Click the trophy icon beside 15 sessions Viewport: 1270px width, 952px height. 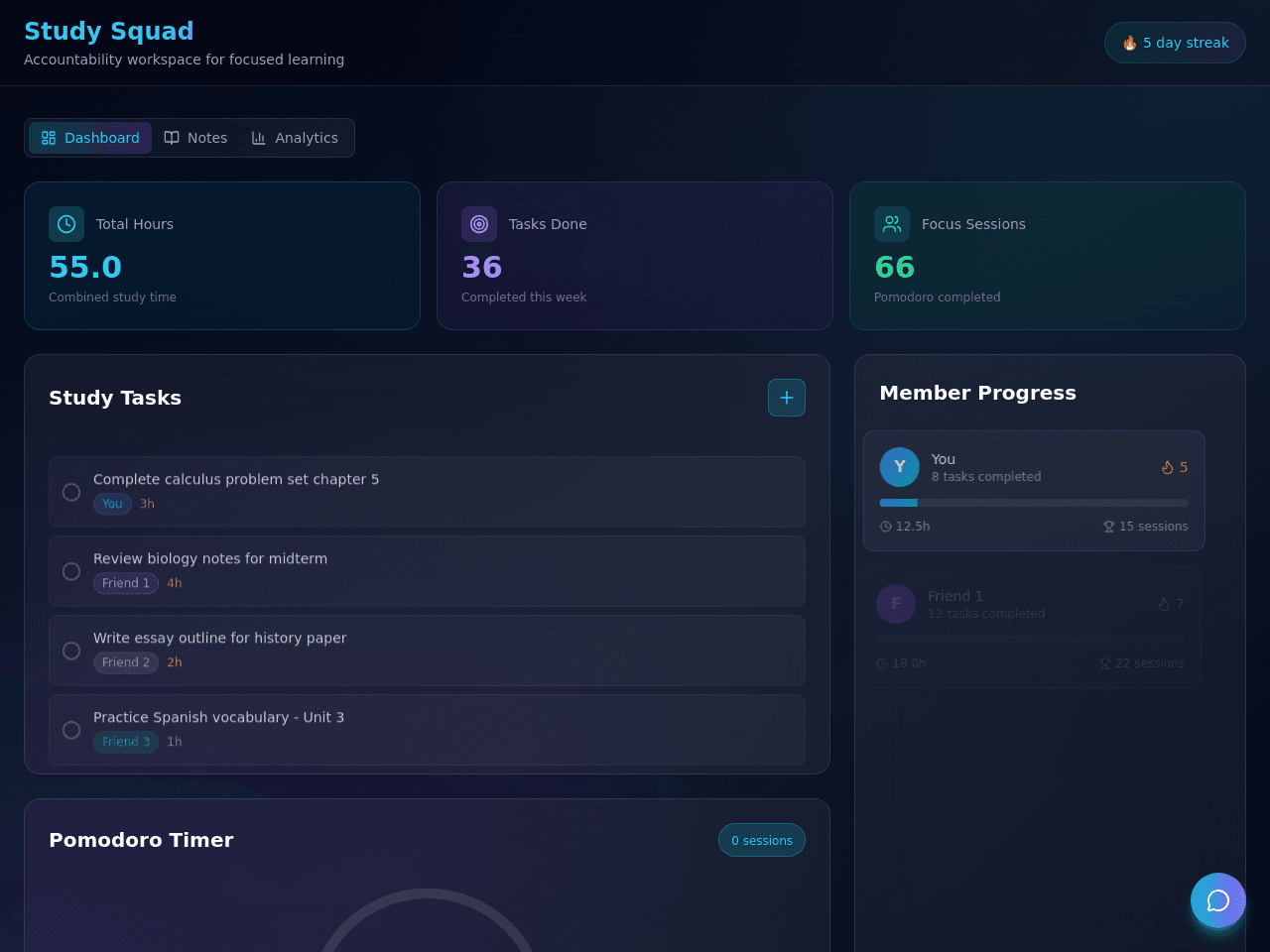point(1109,527)
